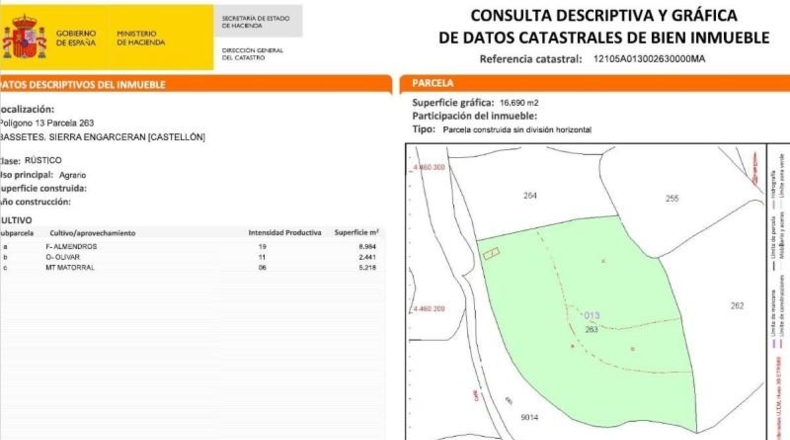The image size is (790, 440).
Task: Click the intensity value 06
Action: click(x=262, y=268)
